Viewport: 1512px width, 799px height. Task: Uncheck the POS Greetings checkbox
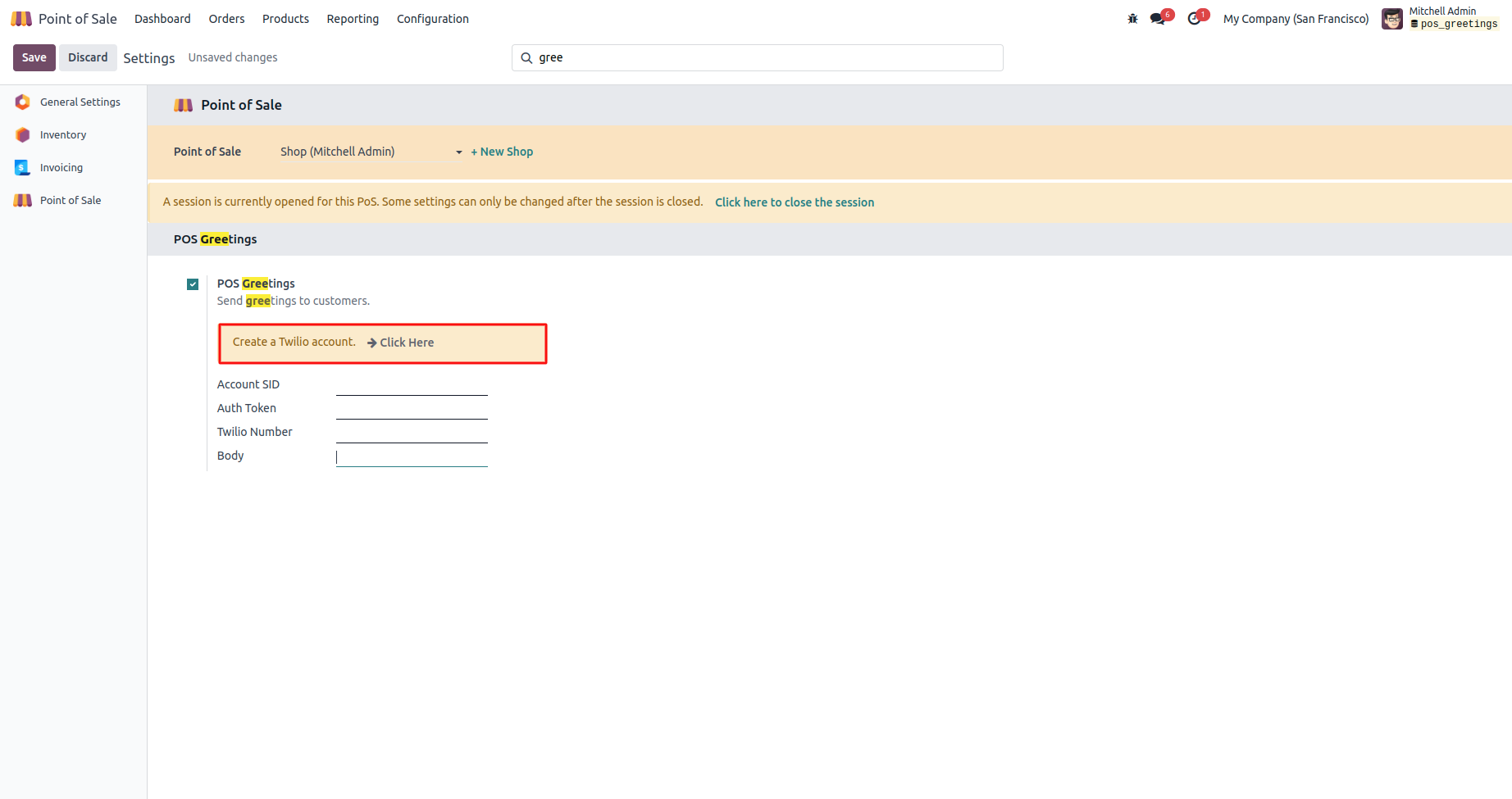193,284
